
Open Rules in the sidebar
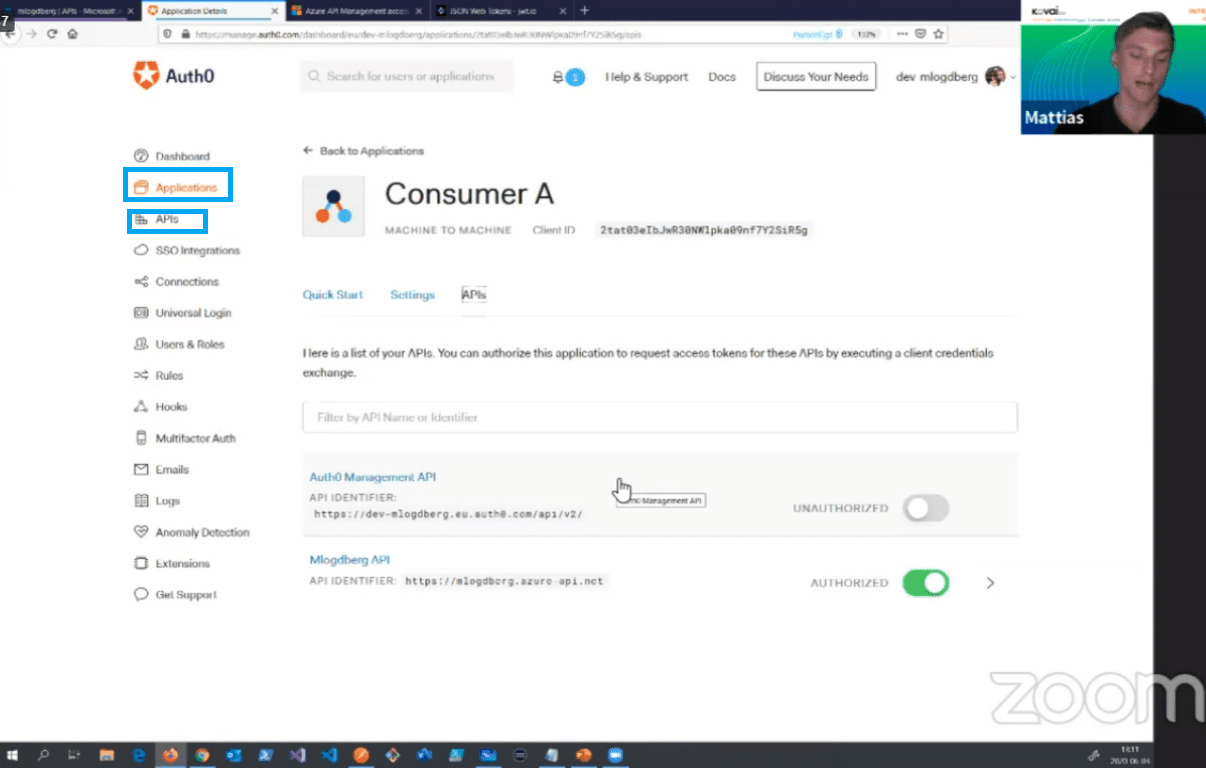pos(159,375)
